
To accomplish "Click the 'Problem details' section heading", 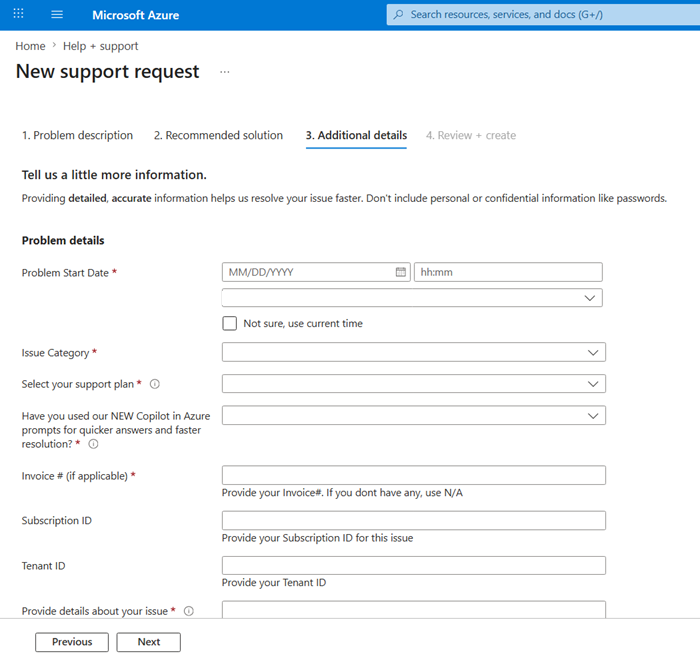I will coord(63,241).
